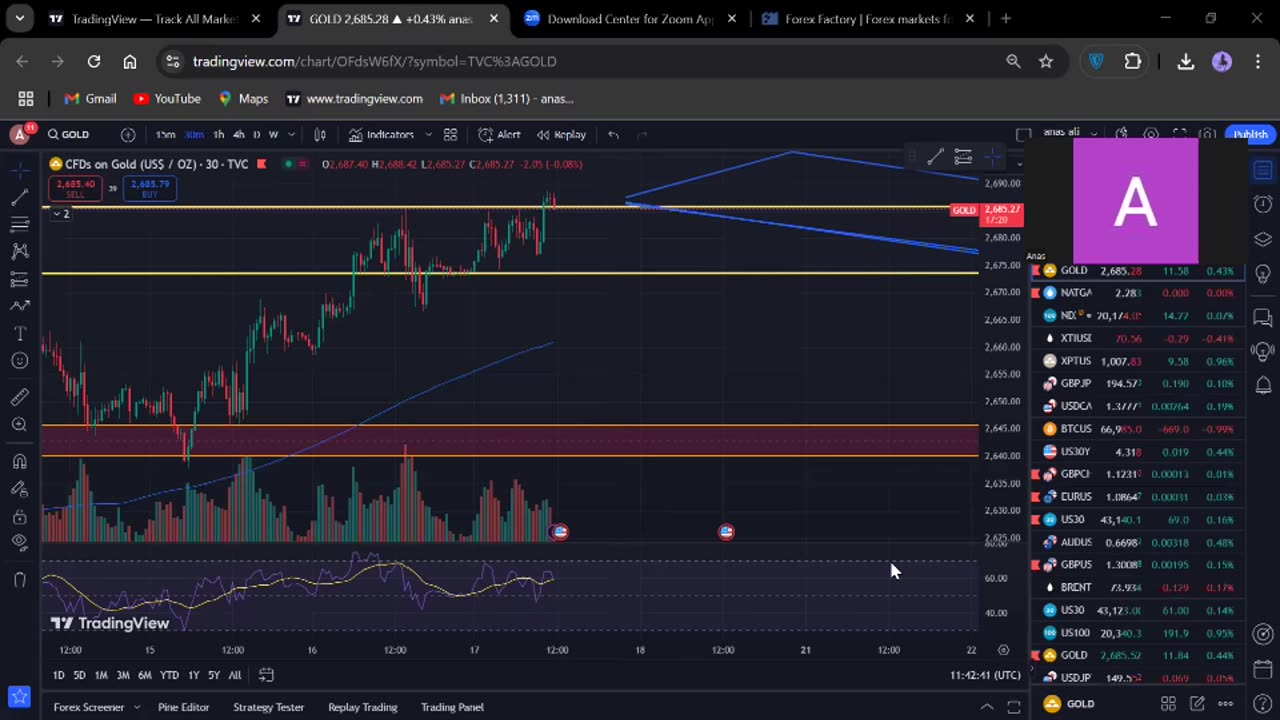Toggle the magnet mode tool

pos(19,461)
